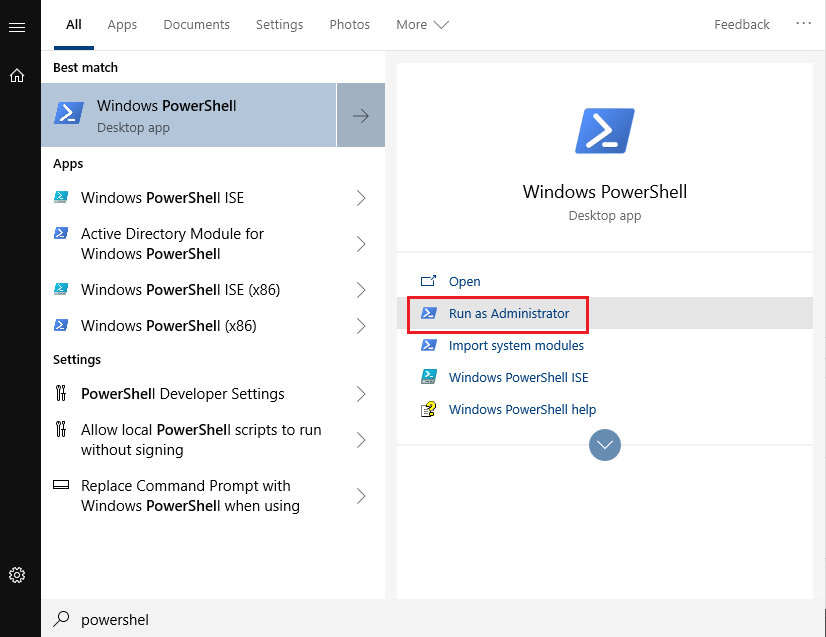Viewport: 826px width, 637px height.
Task: Expand Windows PowerShell ISE (x86) chevron
Action: (x=361, y=290)
